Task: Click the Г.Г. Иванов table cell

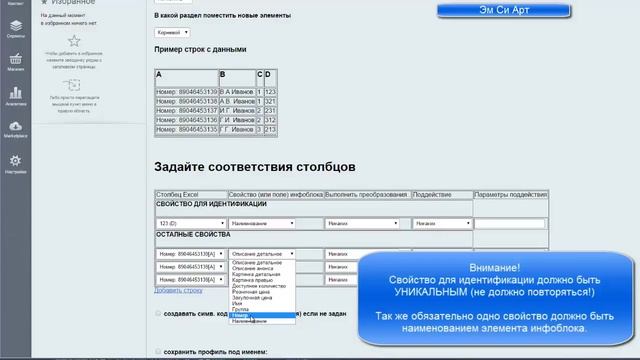Action: point(237,129)
